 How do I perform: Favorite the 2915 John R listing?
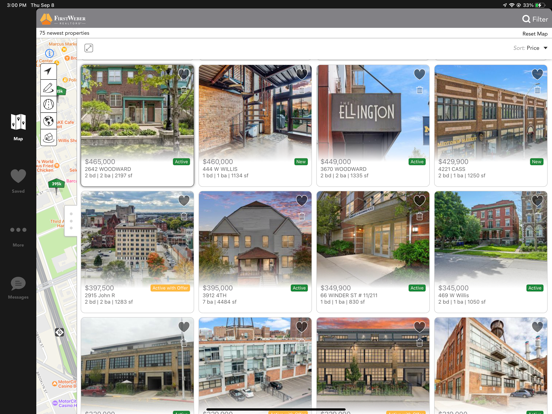(184, 200)
